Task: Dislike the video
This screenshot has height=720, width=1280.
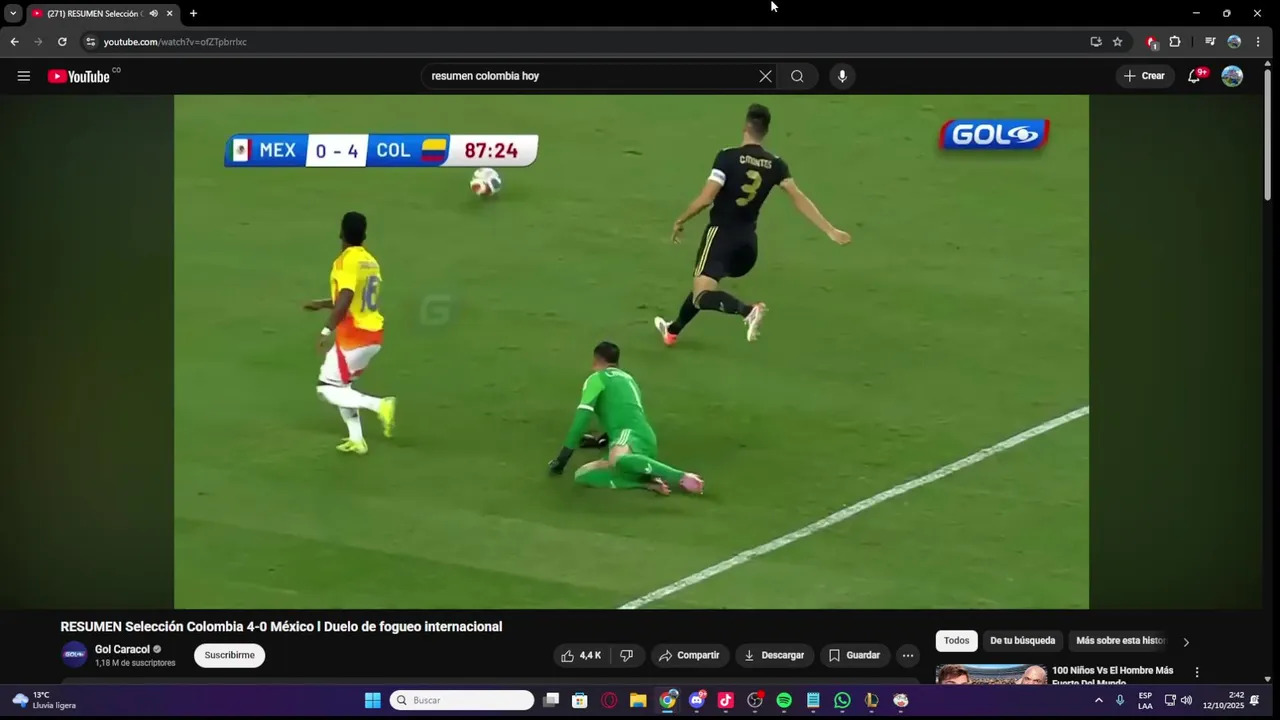Action: click(x=627, y=655)
